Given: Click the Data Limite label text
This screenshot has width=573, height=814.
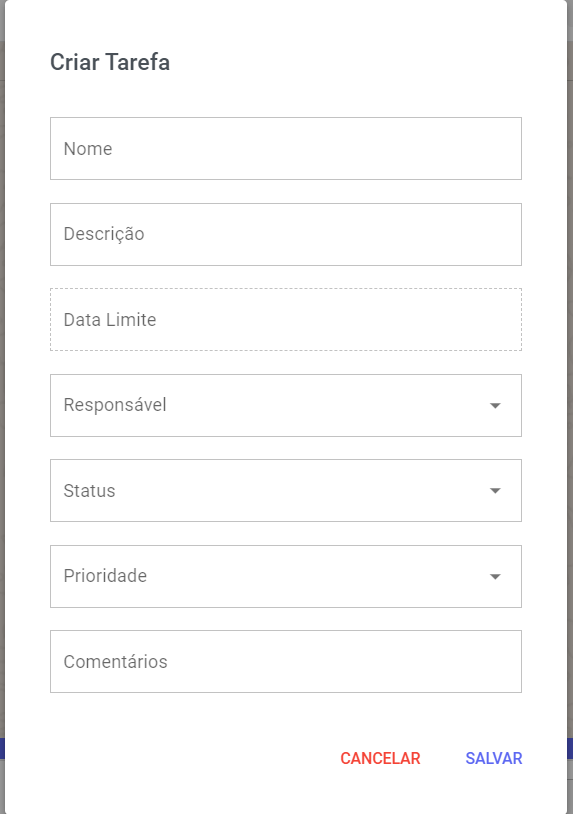Looking at the screenshot, I should point(110,320).
